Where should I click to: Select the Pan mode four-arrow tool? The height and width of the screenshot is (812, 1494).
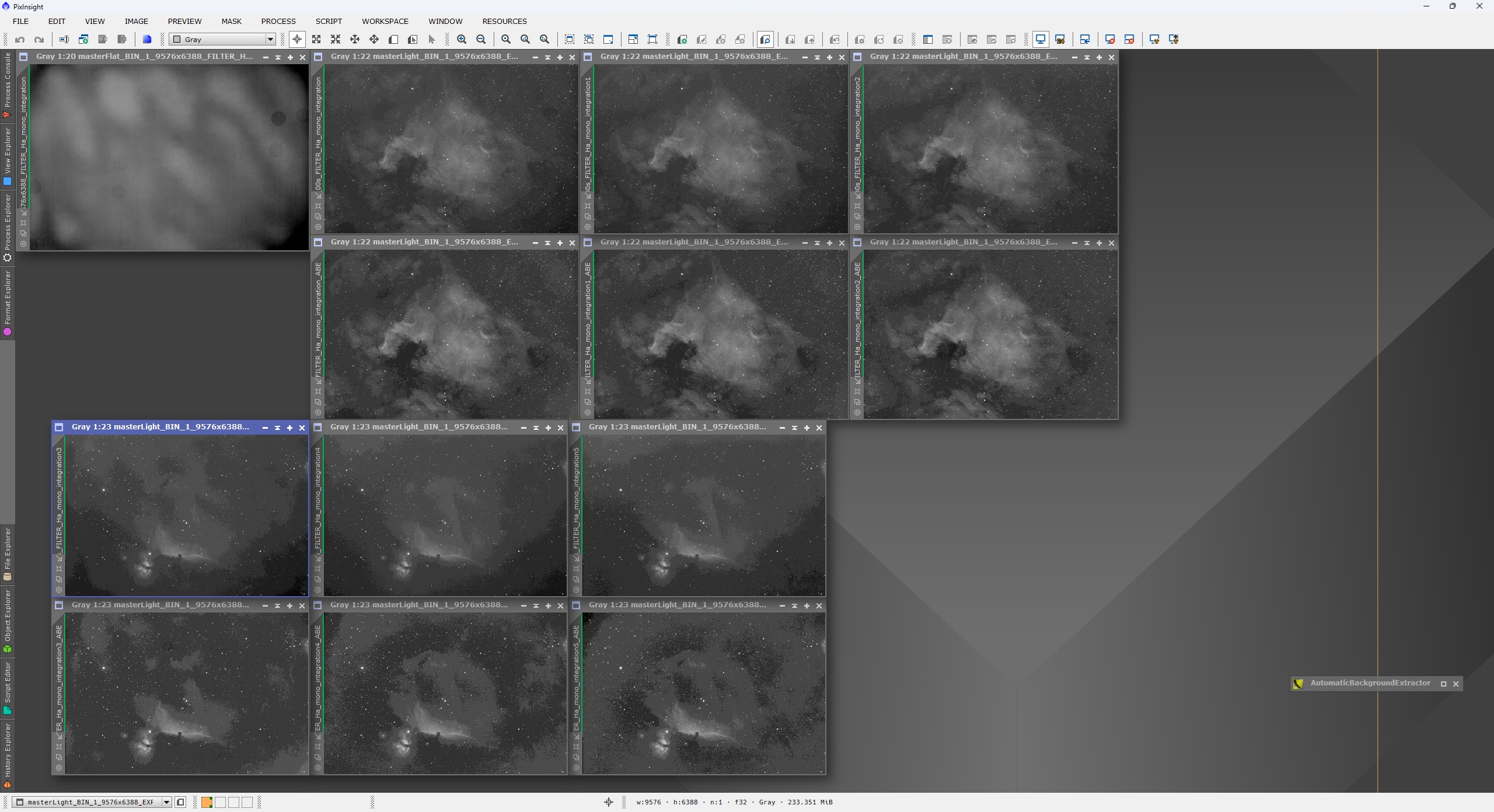point(374,40)
